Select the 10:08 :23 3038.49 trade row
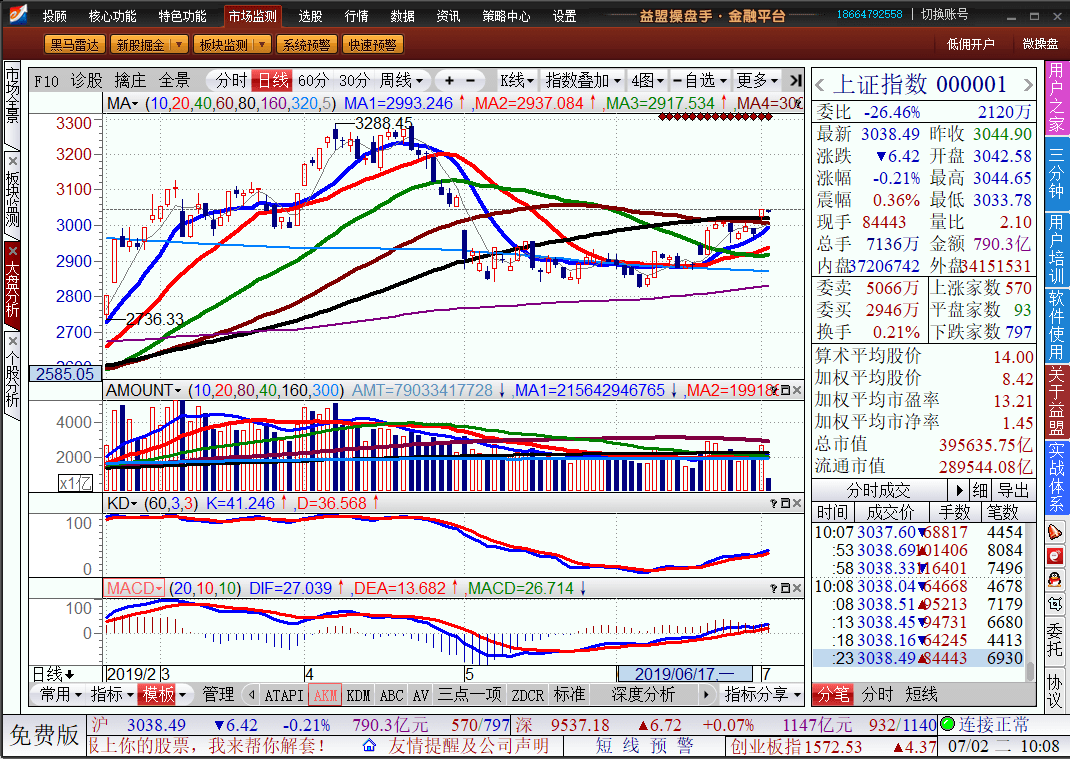The image size is (1070, 759). pyautogui.click(x=919, y=658)
